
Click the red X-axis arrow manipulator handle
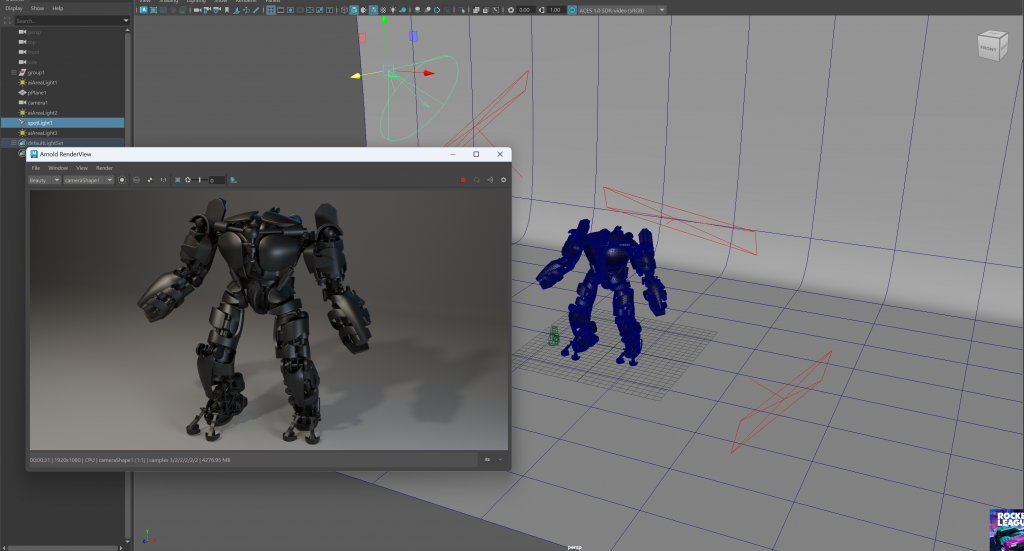click(428, 73)
